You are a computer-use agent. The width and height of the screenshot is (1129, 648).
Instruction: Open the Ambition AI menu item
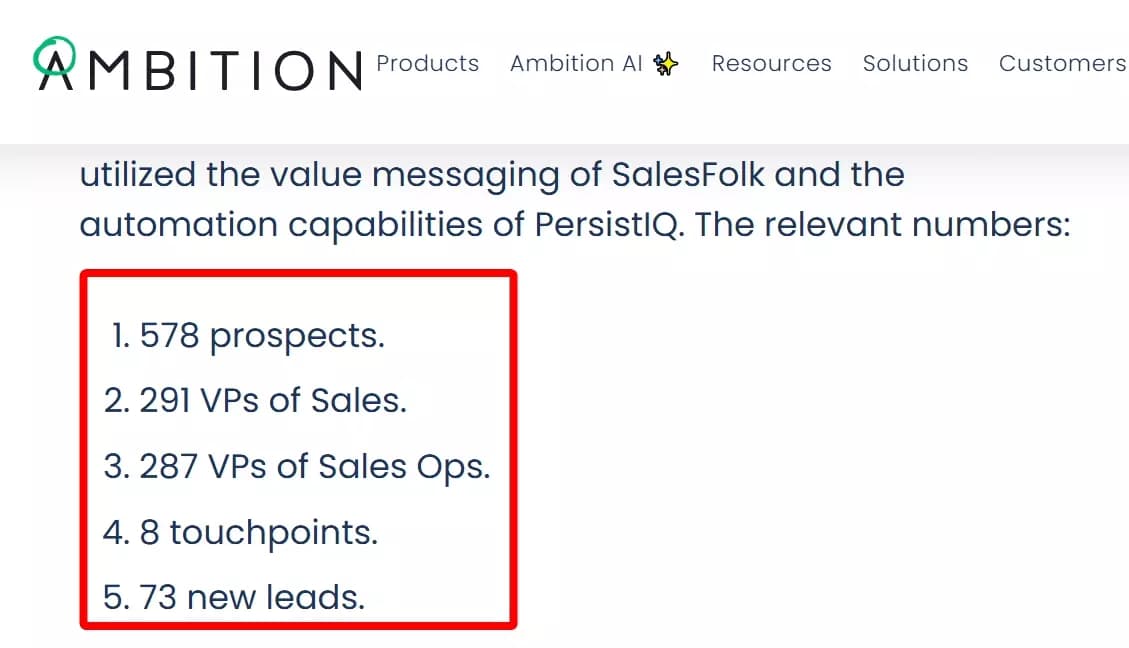(x=575, y=63)
